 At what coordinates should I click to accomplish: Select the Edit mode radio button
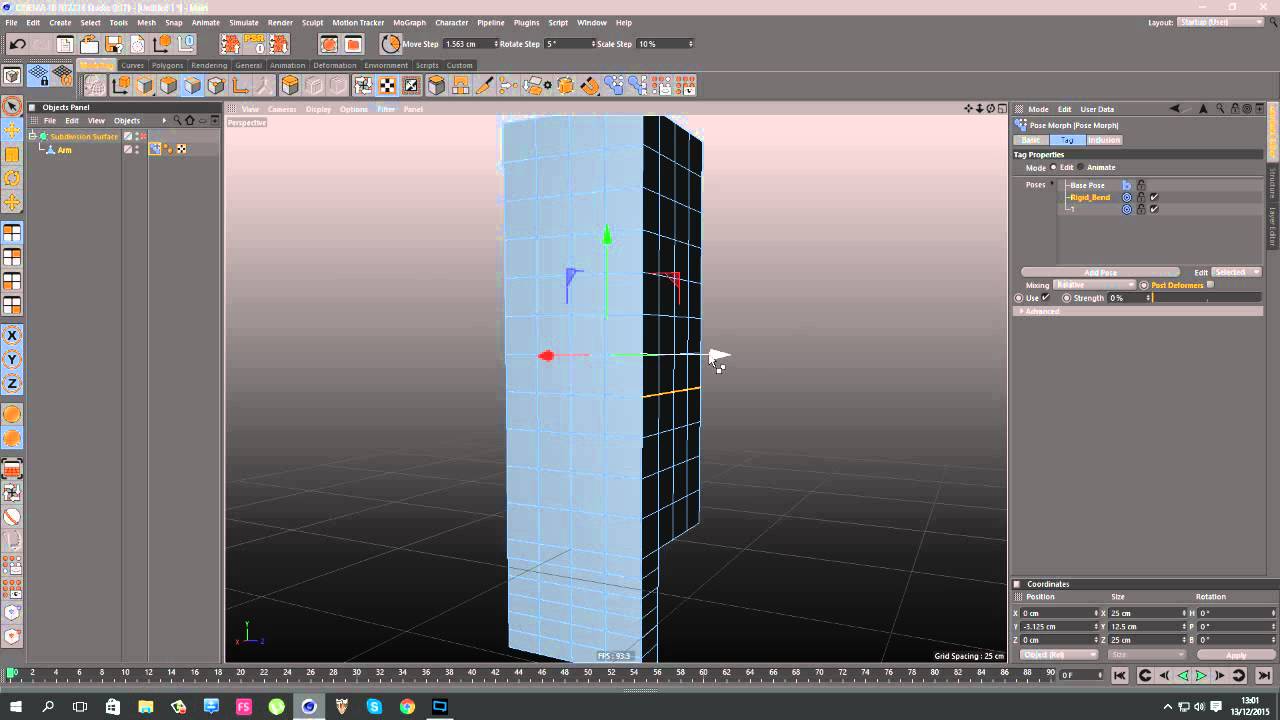[1053, 167]
